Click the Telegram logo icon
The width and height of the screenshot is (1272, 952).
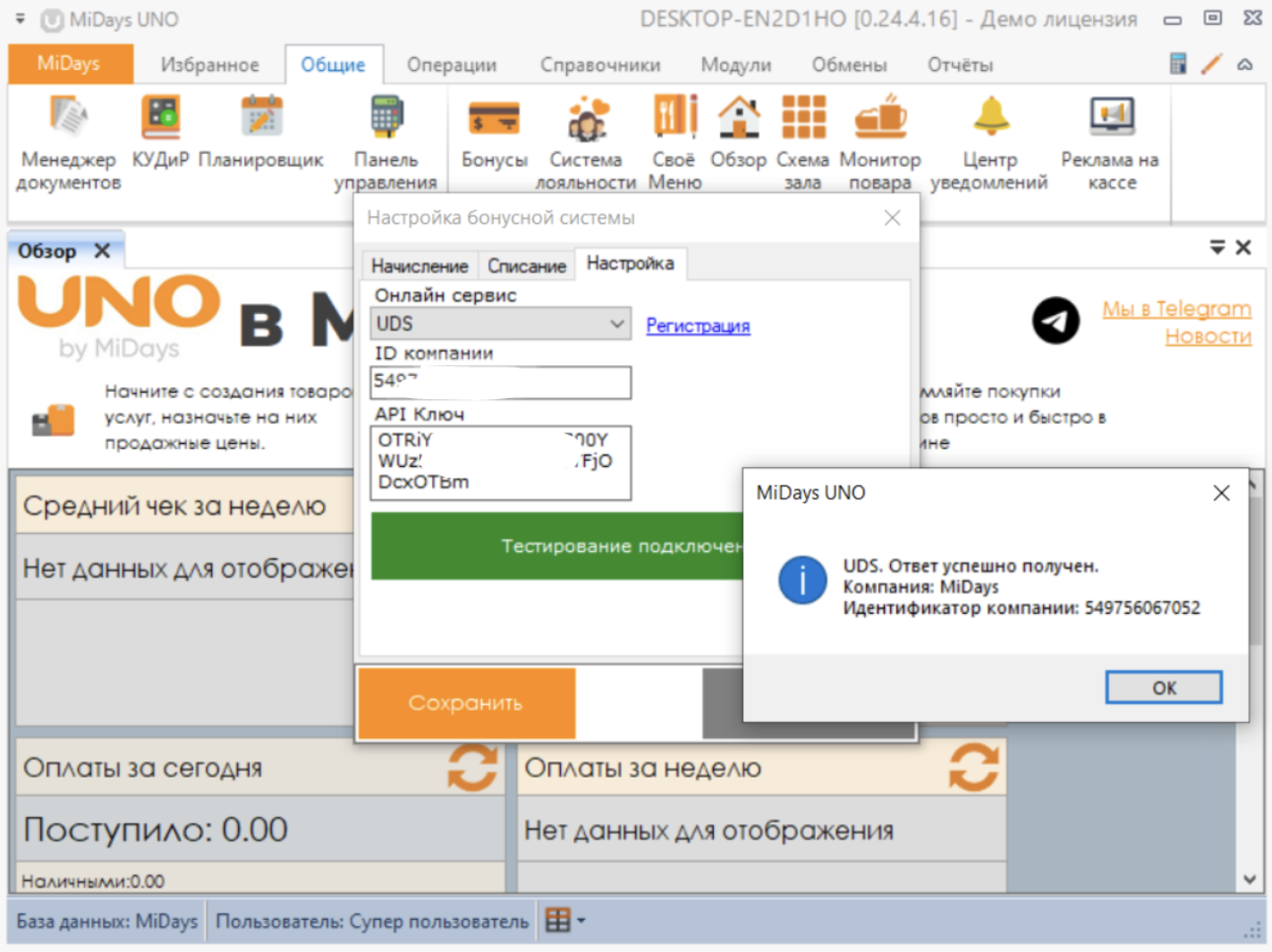[x=1056, y=320]
